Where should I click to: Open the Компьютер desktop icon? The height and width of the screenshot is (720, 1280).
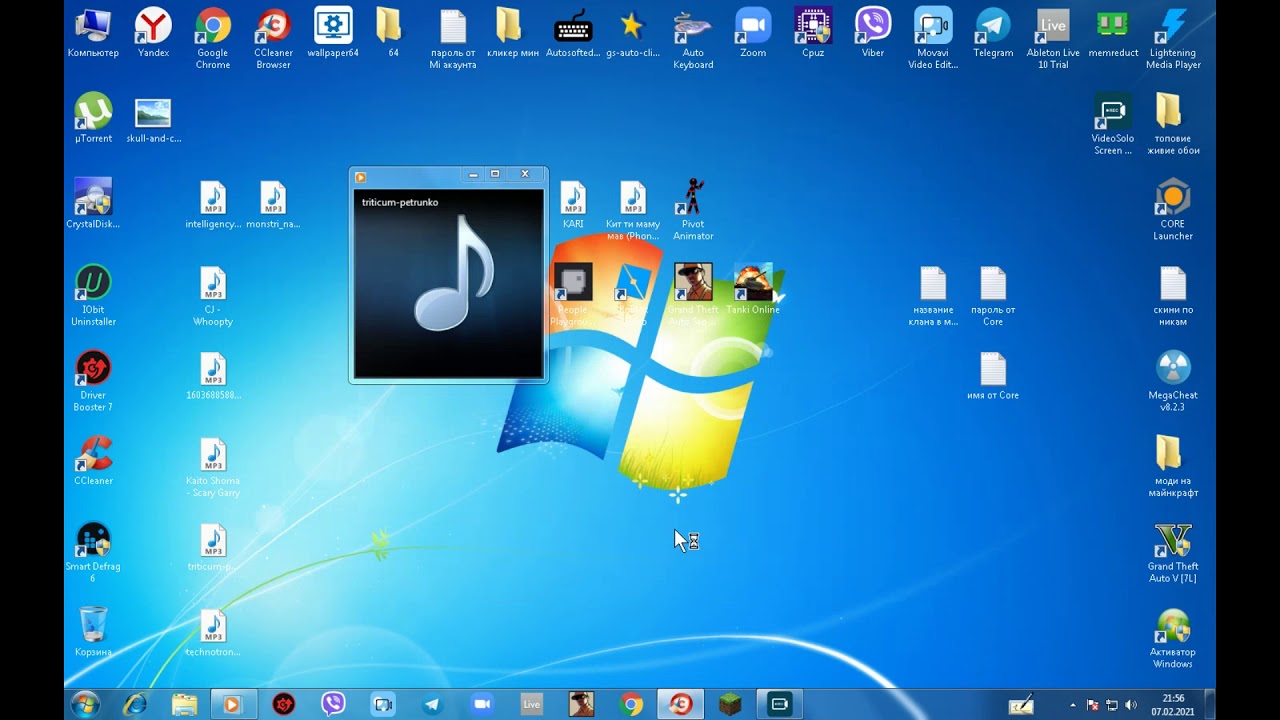pyautogui.click(x=93, y=33)
